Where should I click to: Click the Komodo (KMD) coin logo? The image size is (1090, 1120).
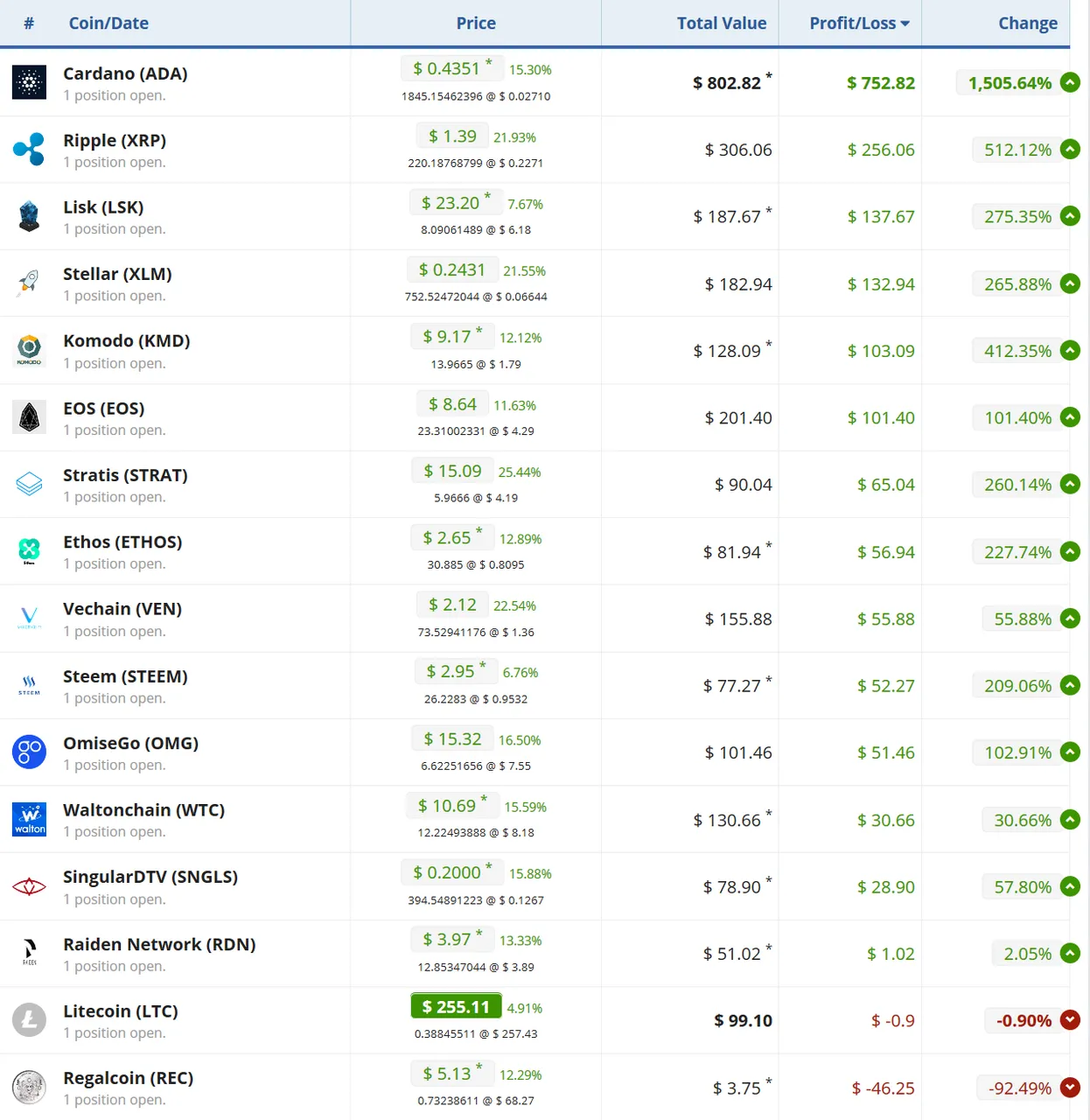tap(29, 350)
